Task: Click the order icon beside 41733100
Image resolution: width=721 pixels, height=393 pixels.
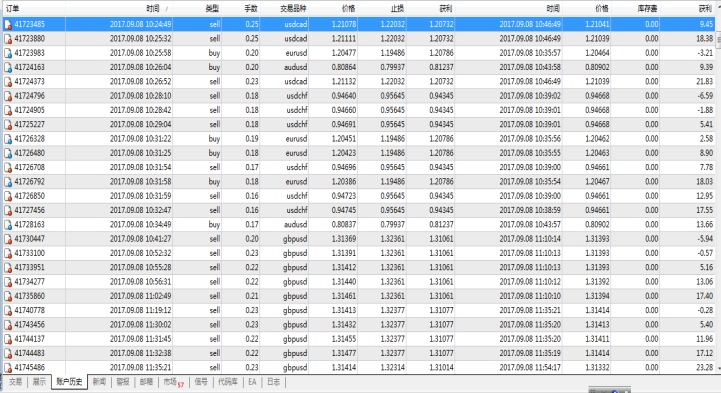Action: click(x=8, y=253)
